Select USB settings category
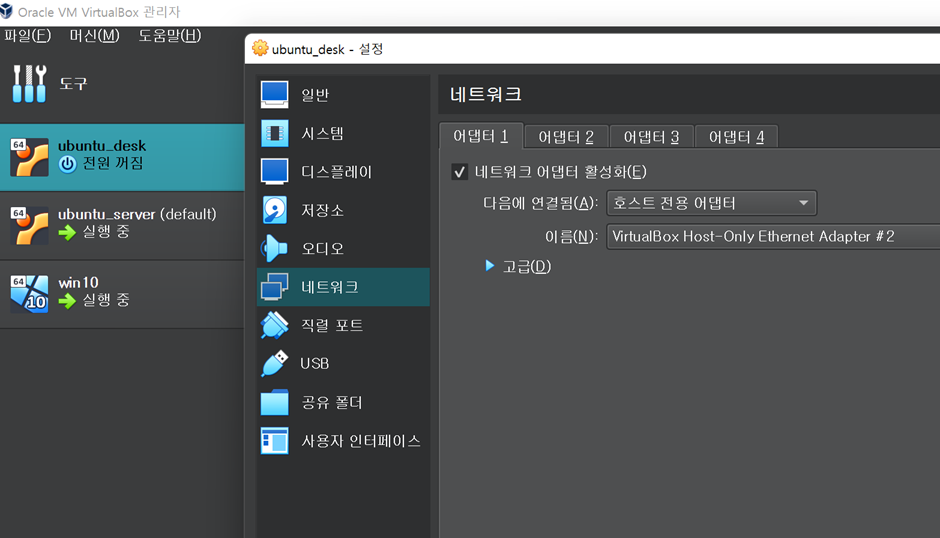The width and height of the screenshot is (940, 538). click(343, 363)
